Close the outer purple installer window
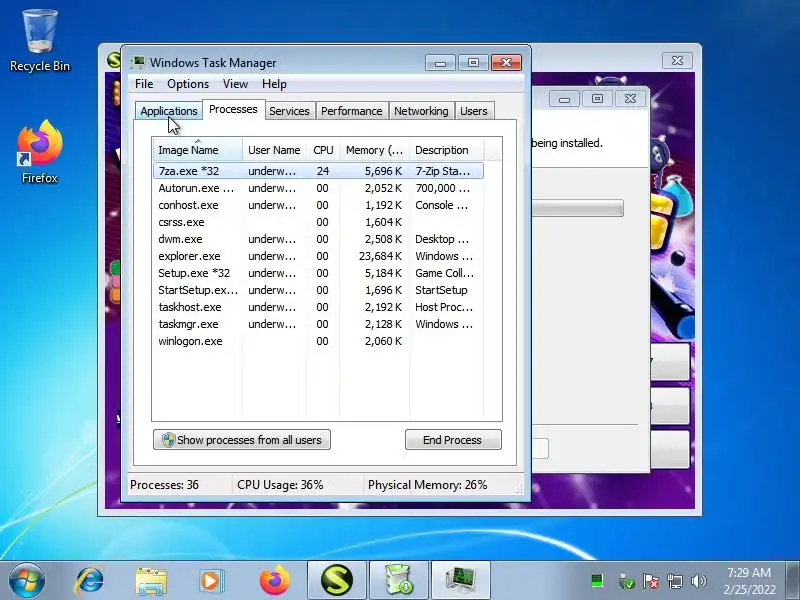The image size is (800, 600). click(x=677, y=60)
